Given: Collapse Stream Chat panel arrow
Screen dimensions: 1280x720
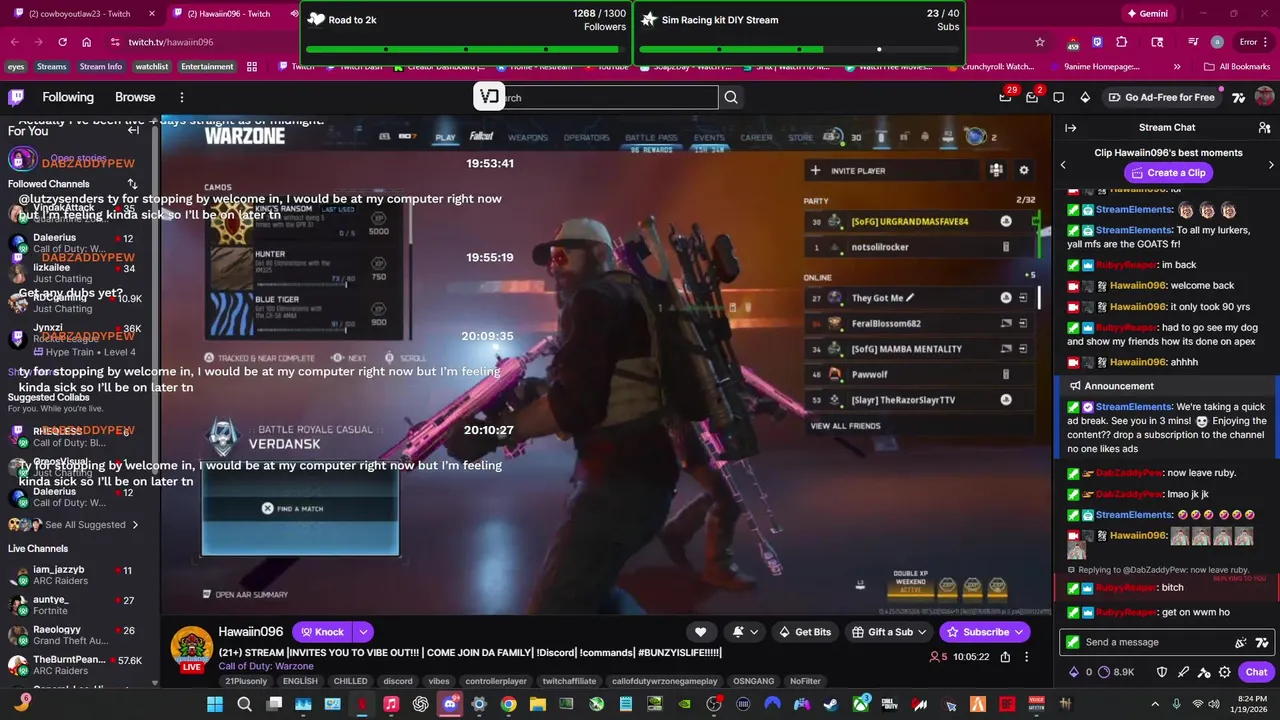Looking at the screenshot, I should coord(1070,128).
